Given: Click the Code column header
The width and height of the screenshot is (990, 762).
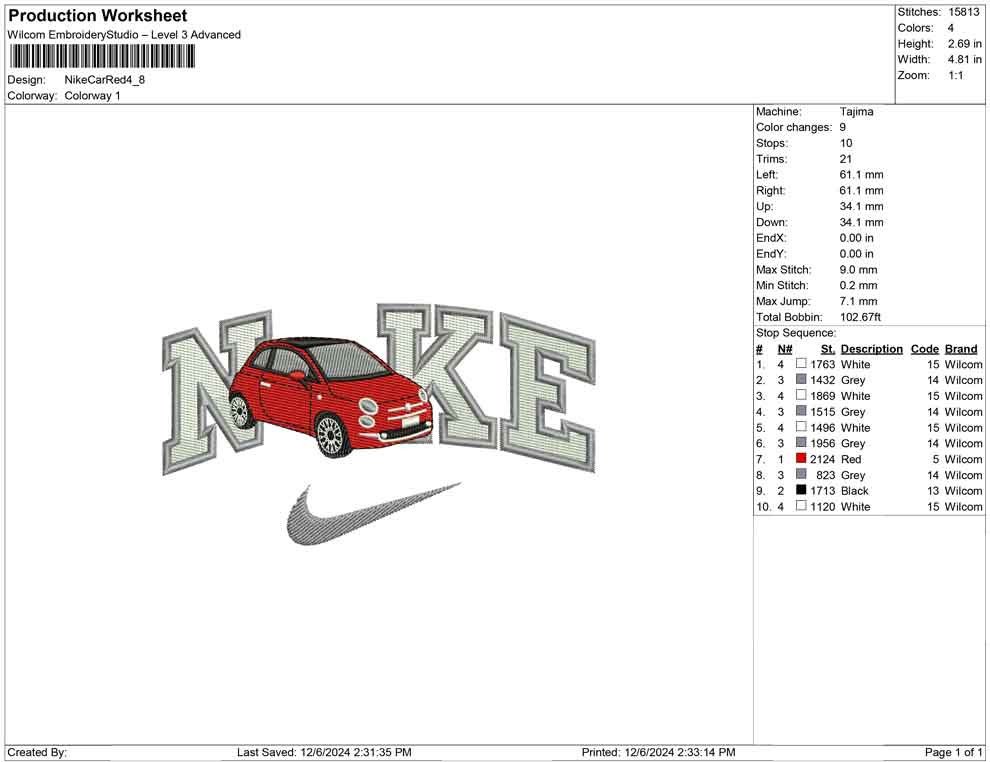Looking at the screenshot, I should pos(924,349).
